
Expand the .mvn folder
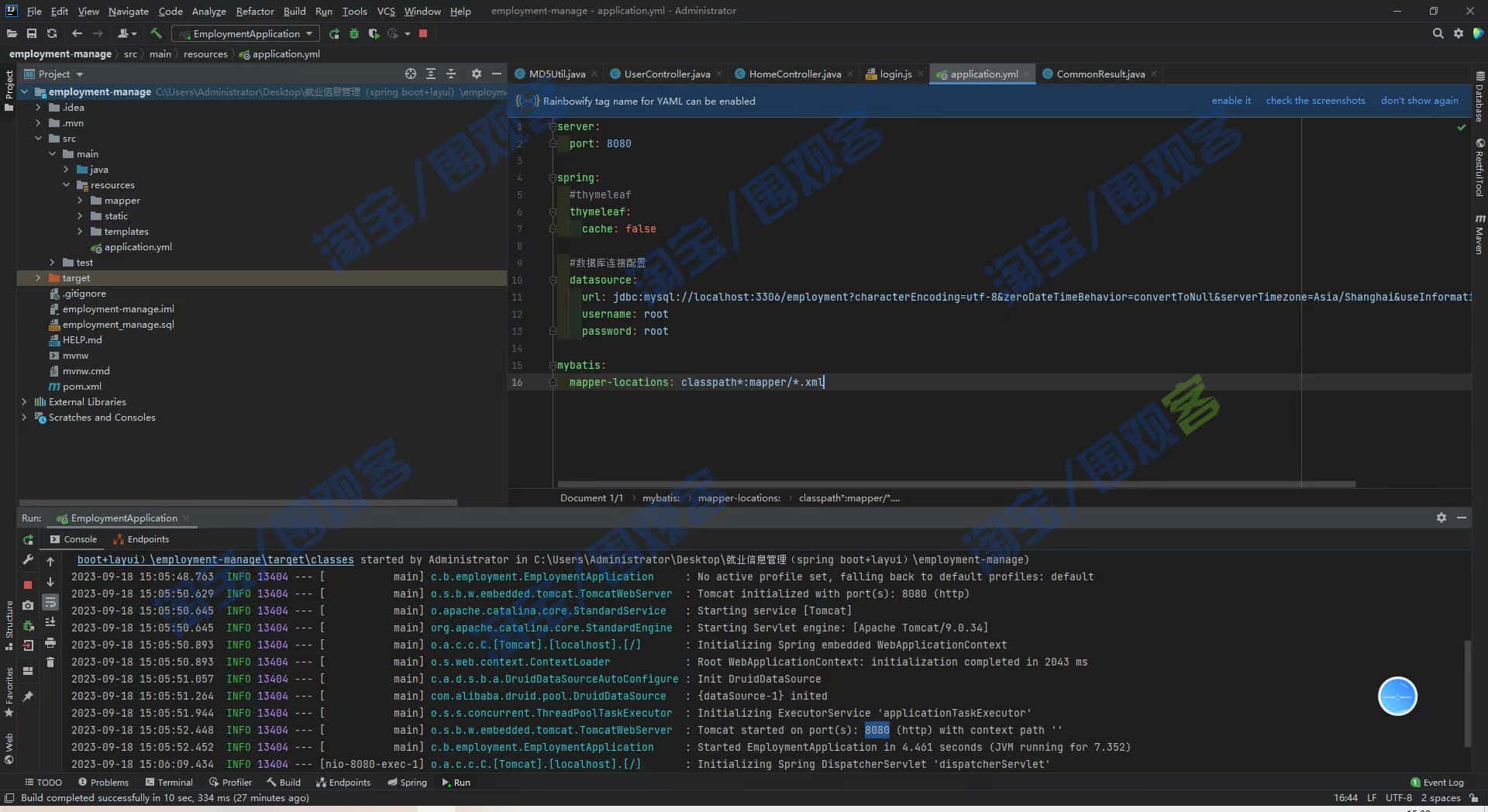click(x=38, y=123)
